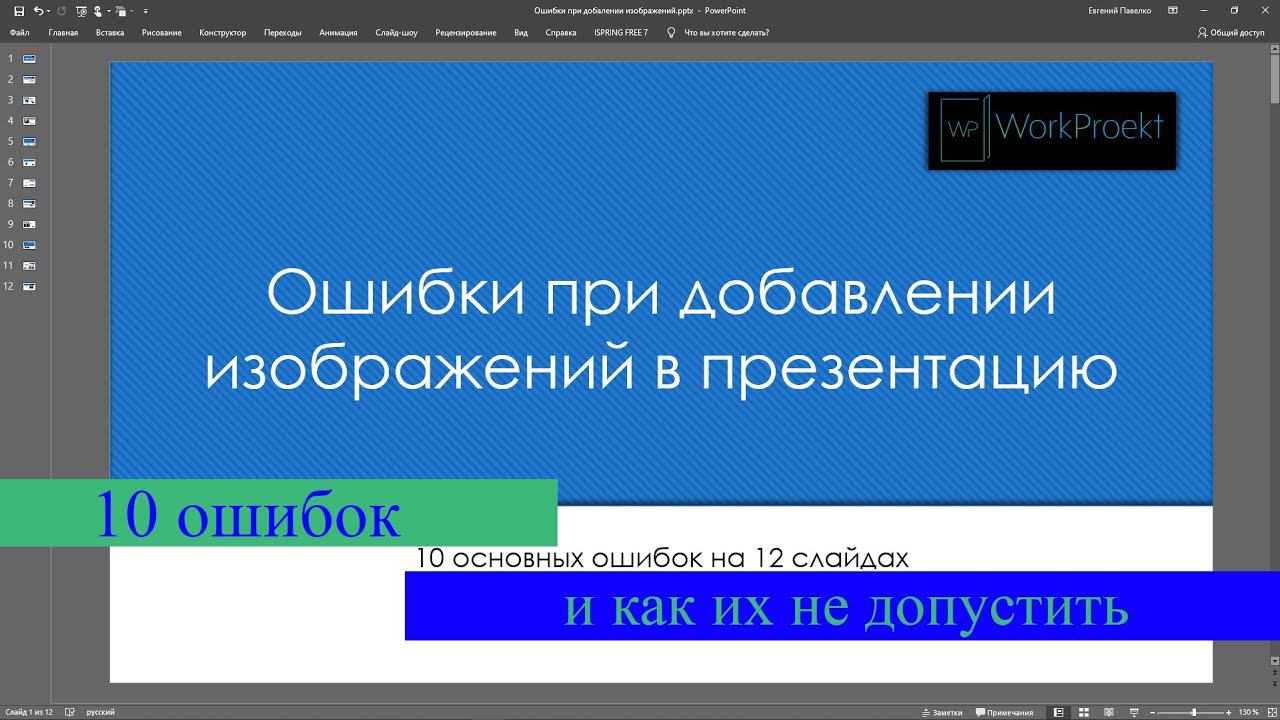The image size is (1280, 720).
Task: Switch to Slide Sorter view icon
Action: [1084, 712]
